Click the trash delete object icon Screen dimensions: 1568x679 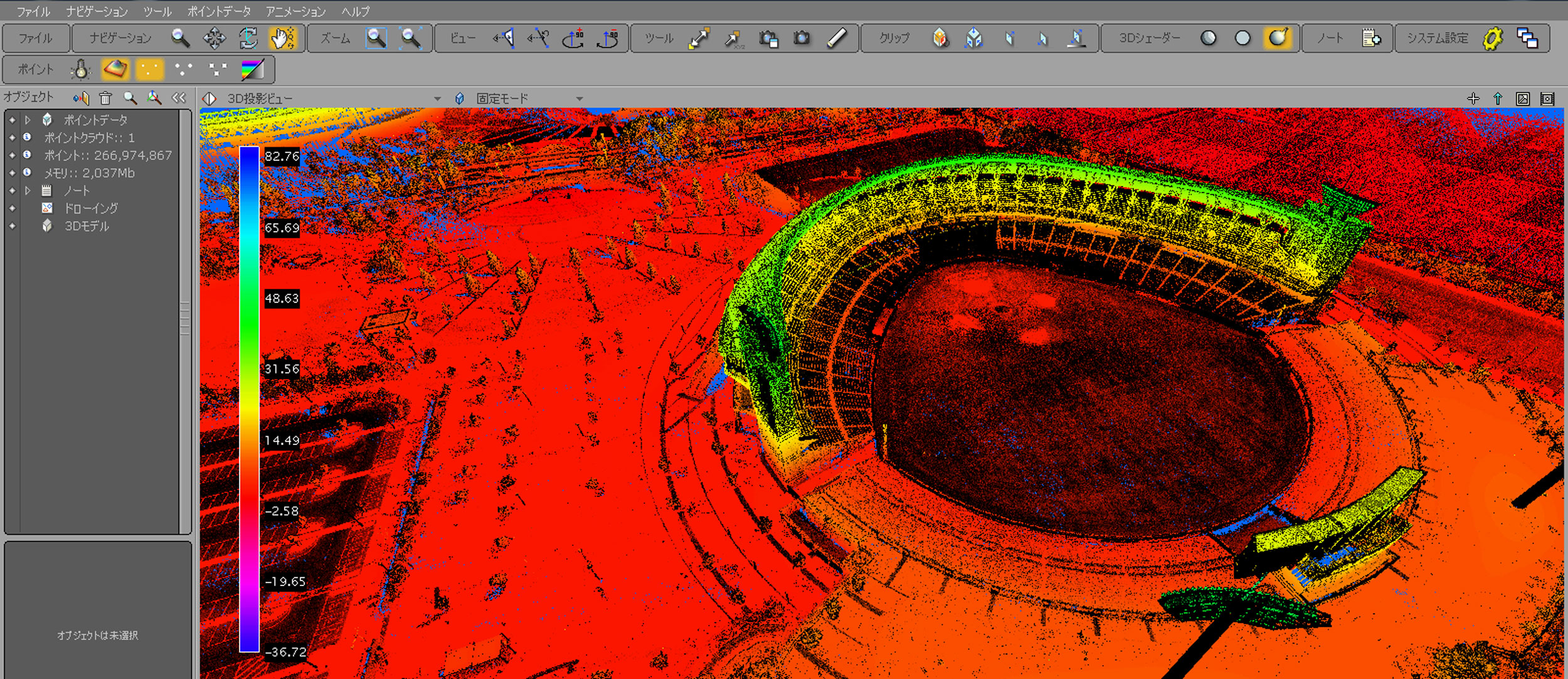[105, 98]
